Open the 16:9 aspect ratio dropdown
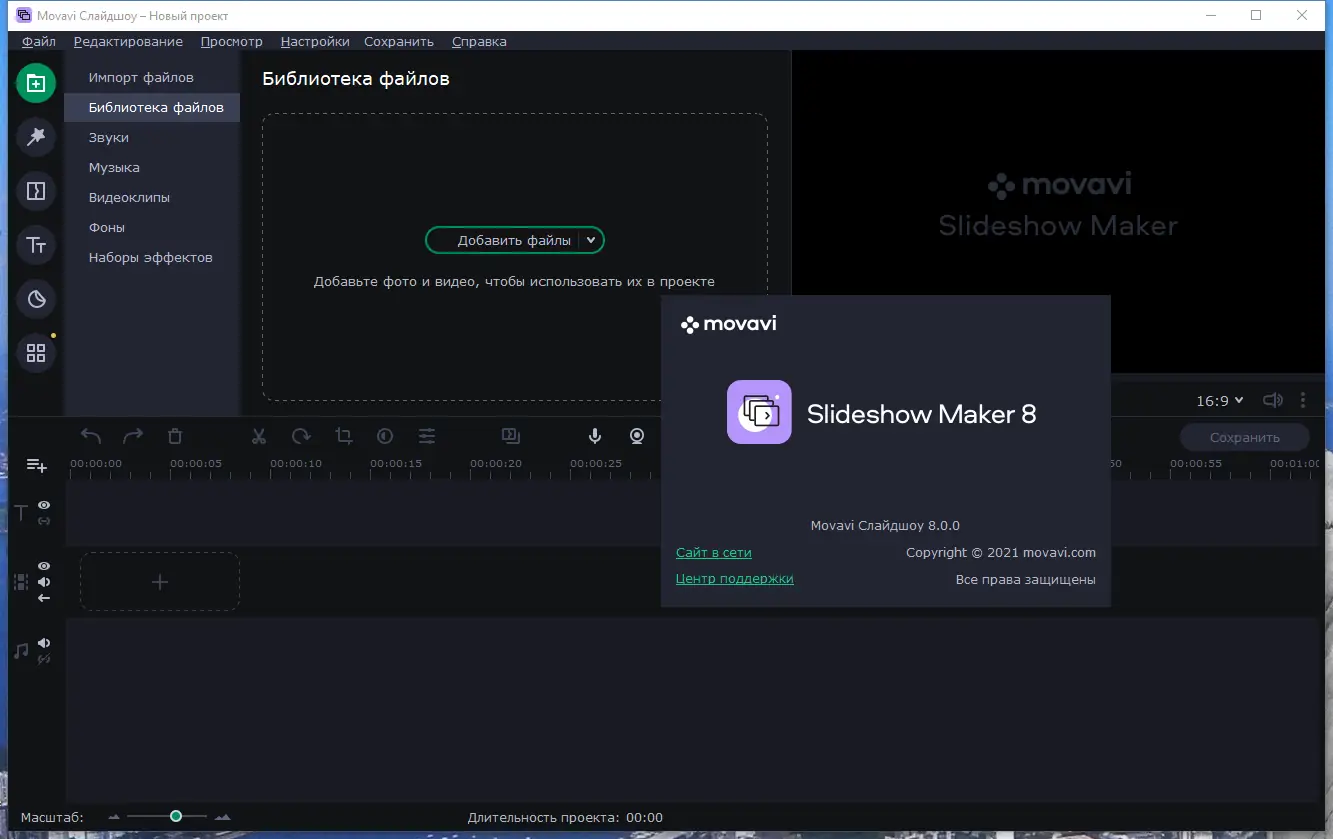The width and height of the screenshot is (1333, 839). (1218, 400)
